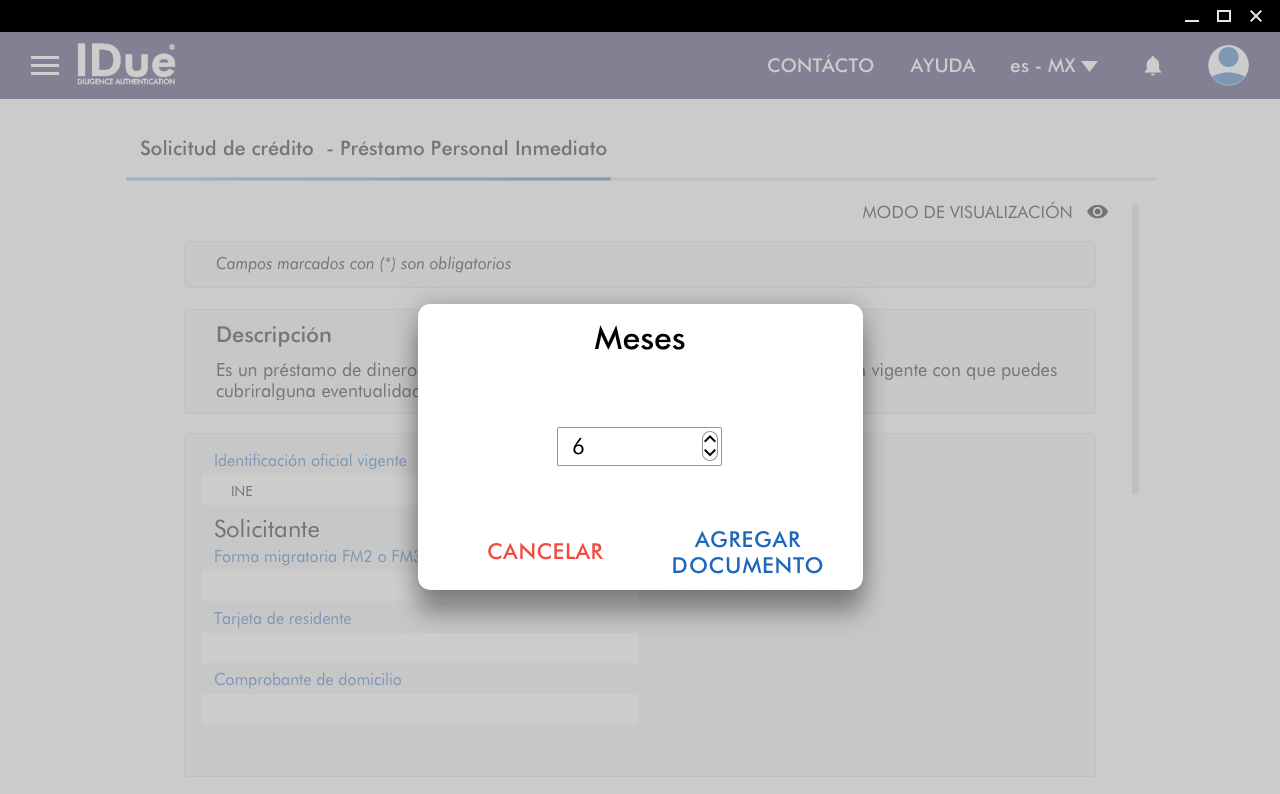
Task: Increase months with the up stepper arrow
Action: 710,439
